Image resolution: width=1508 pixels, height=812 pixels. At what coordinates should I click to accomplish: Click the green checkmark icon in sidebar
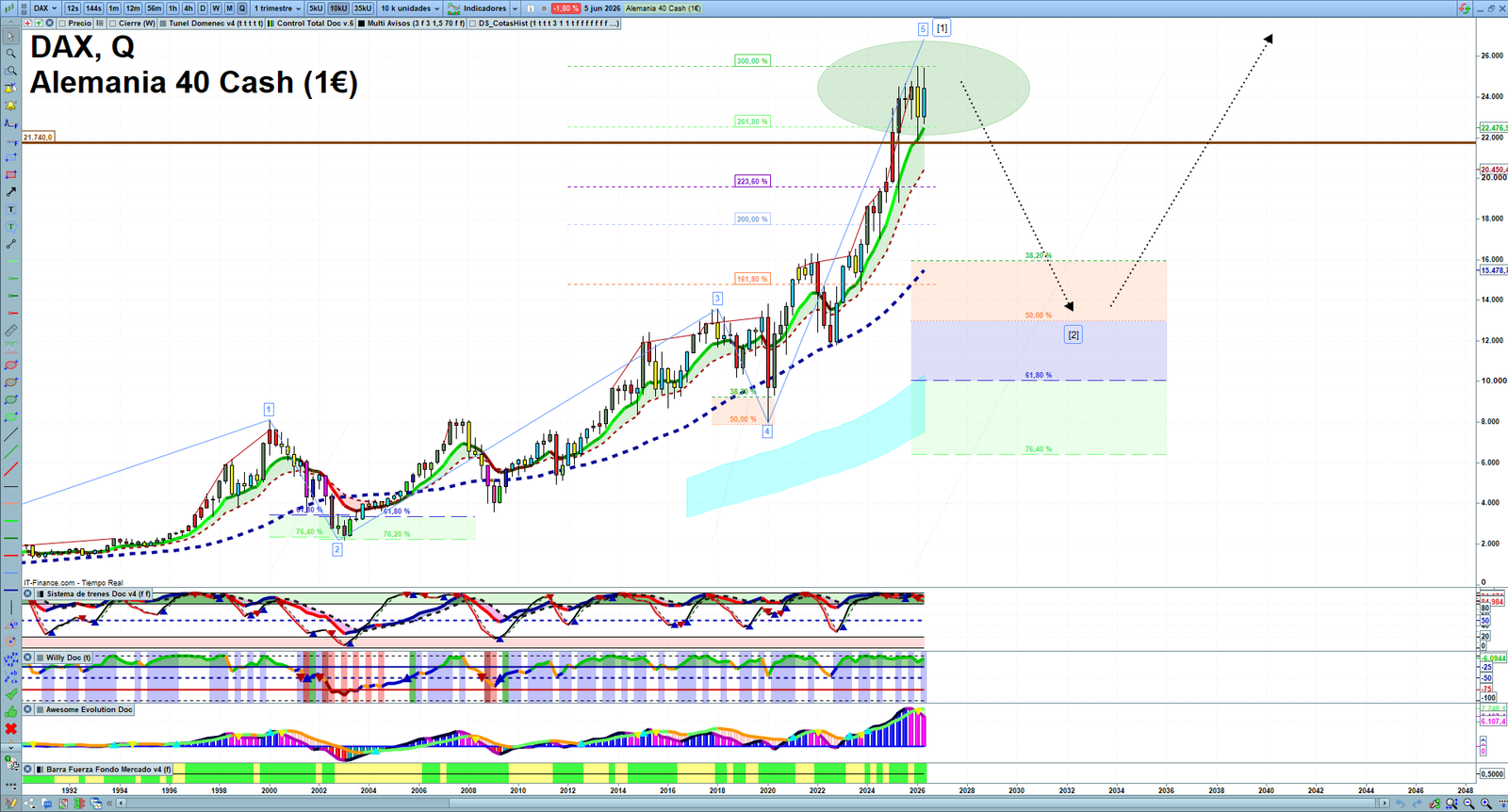(x=10, y=694)
